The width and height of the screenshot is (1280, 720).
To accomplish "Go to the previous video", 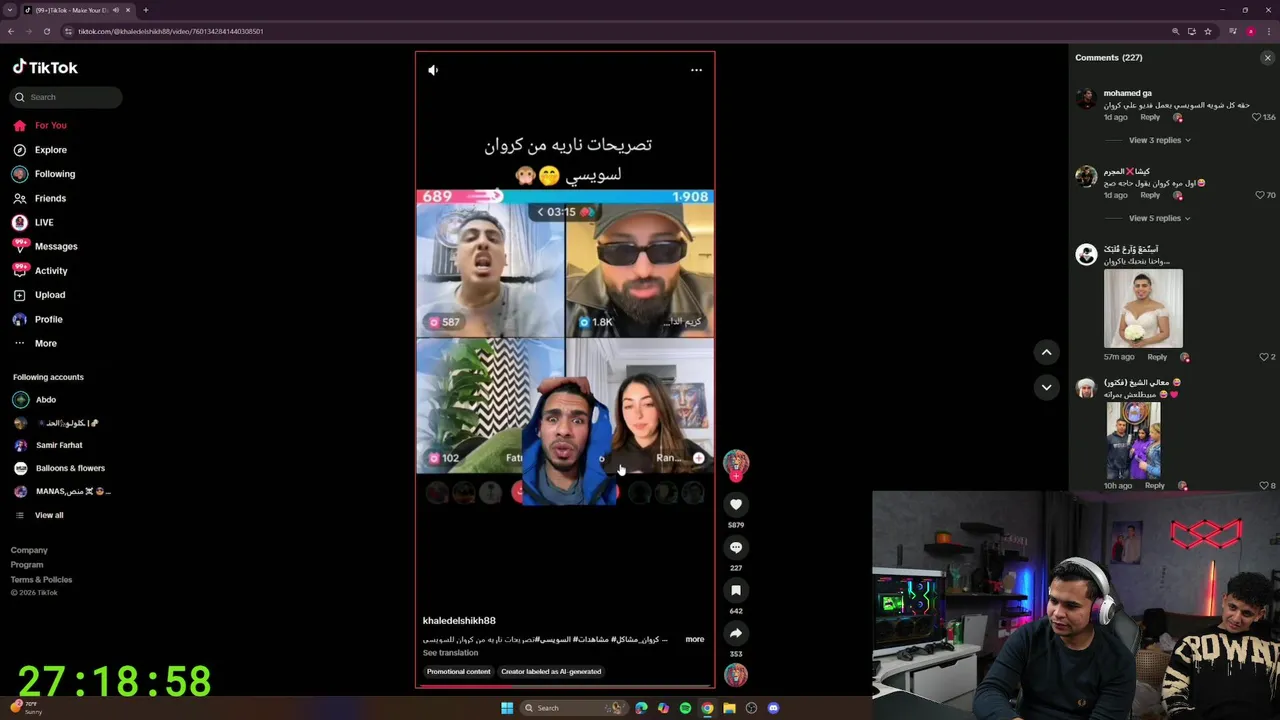I will 1046,352.
